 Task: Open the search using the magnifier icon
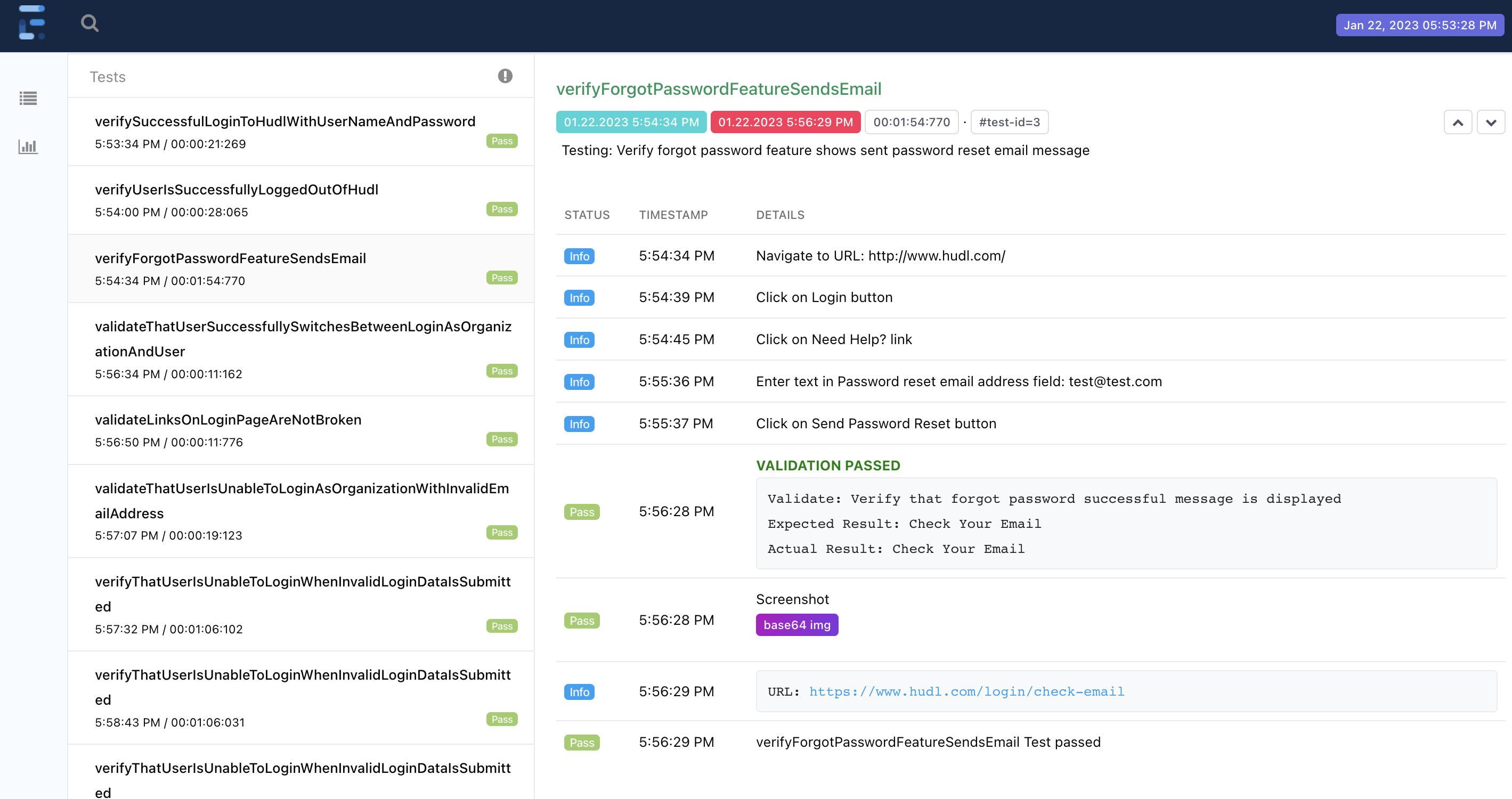coord(89,23)
